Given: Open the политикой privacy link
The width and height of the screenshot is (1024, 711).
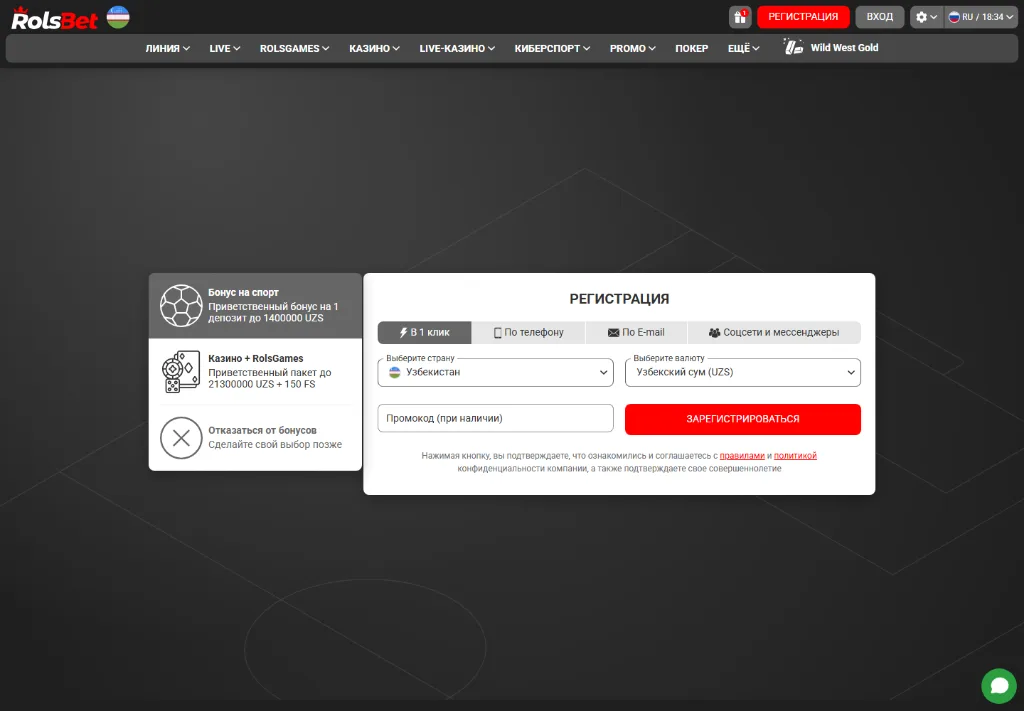Looking at the screenshot, I should point(795,456).
